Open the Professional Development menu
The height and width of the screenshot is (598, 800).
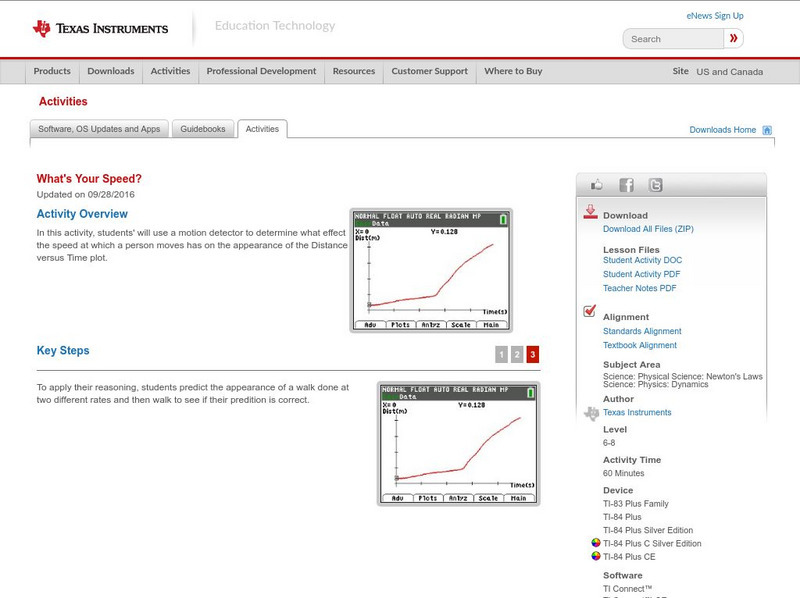[261, 71]
